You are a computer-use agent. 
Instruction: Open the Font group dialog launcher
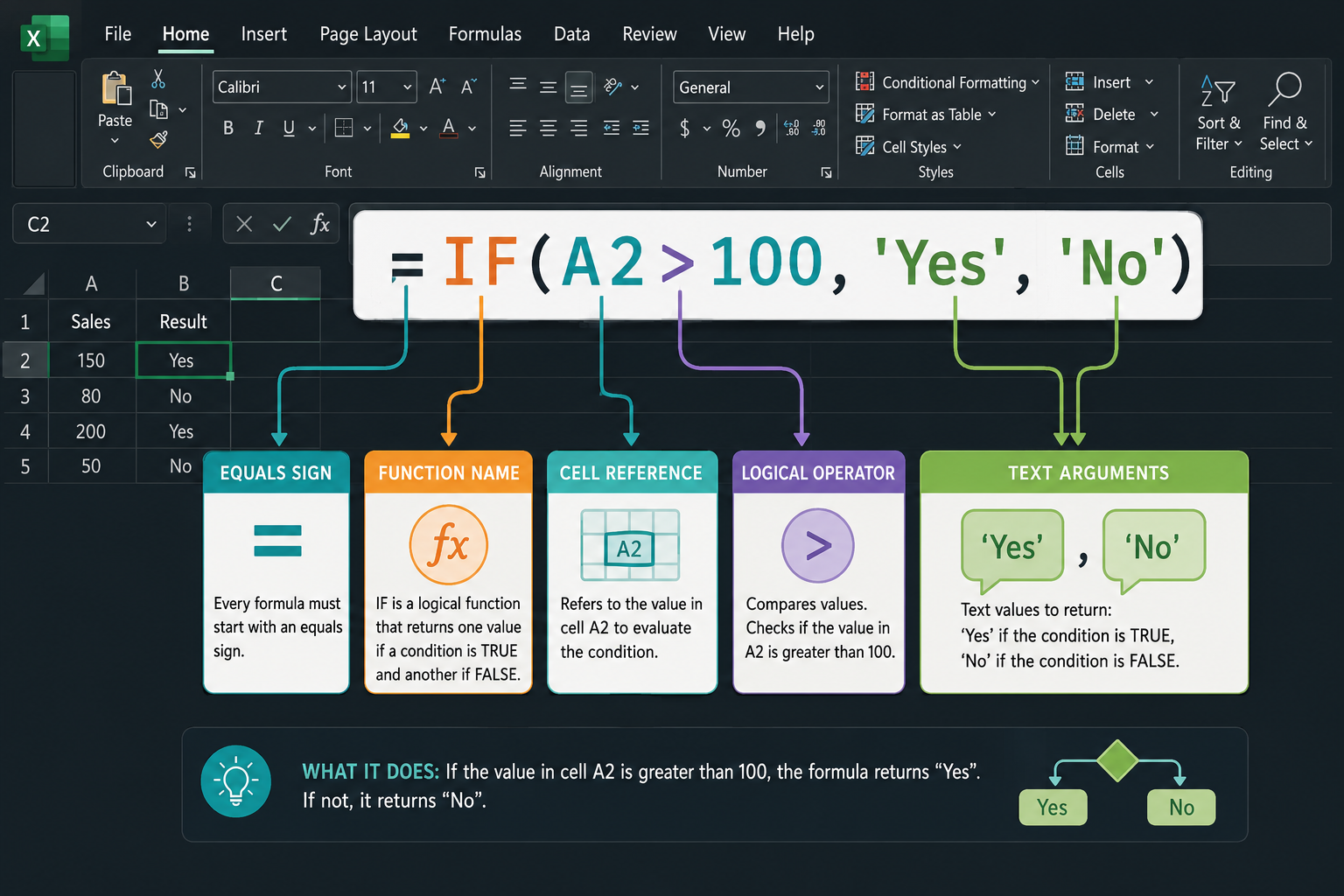[479, 173]
